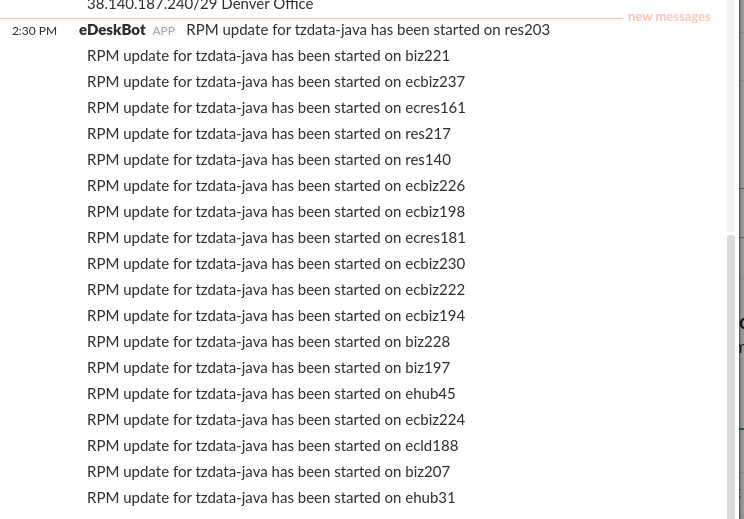Select the ecbiz198 update message
Viewport: 744px width, 519px height.
pos(275,212)
